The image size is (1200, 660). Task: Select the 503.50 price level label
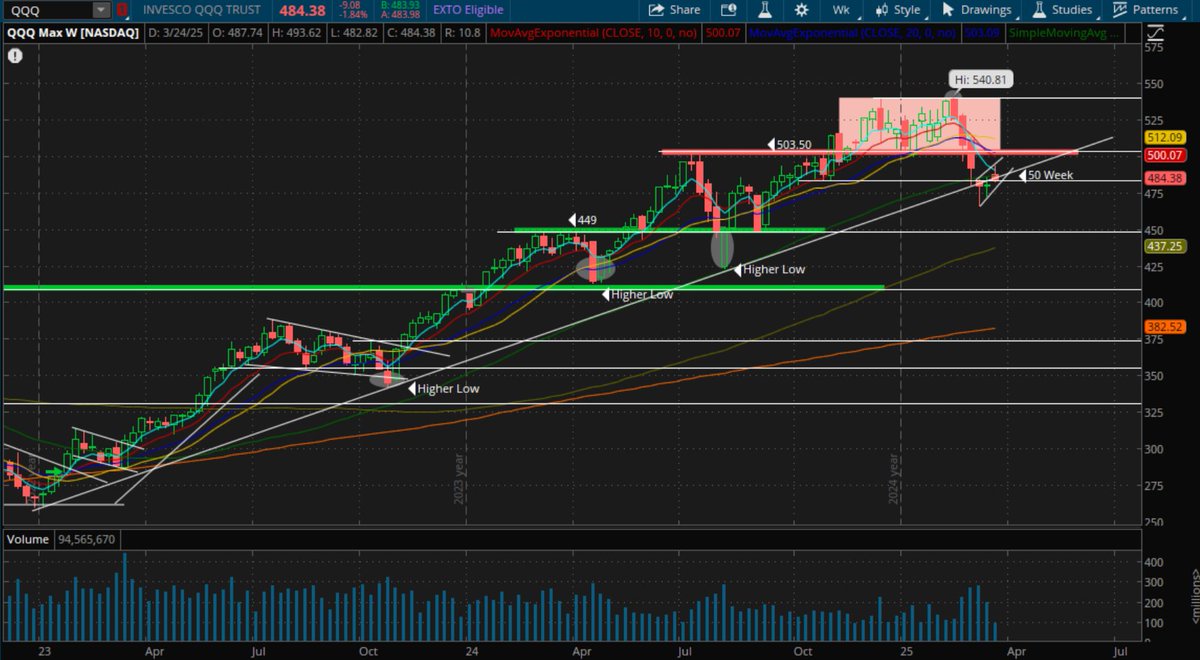tap(796, 145)
